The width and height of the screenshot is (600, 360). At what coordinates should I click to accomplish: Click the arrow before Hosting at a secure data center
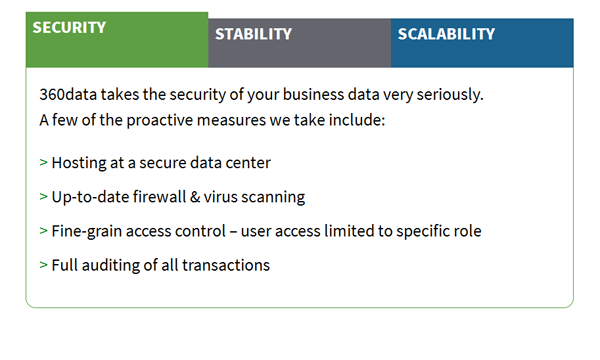[x=43, y=163]
